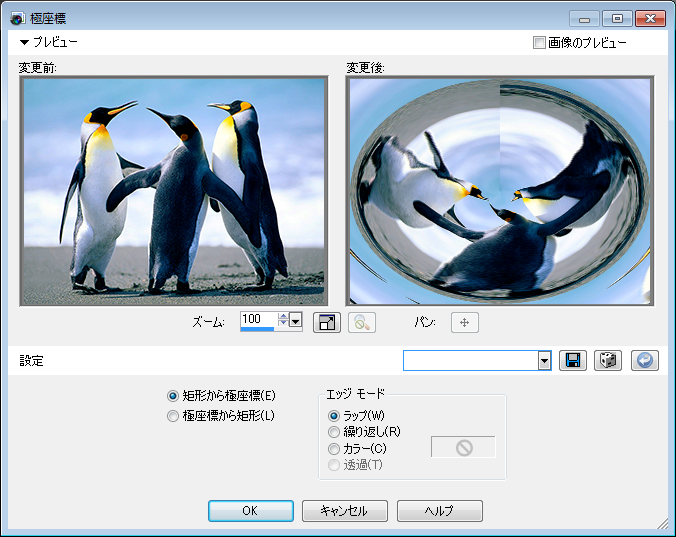Select the 極座標から矩形(L) radio option
676x537 pixels.
(174, 415)
